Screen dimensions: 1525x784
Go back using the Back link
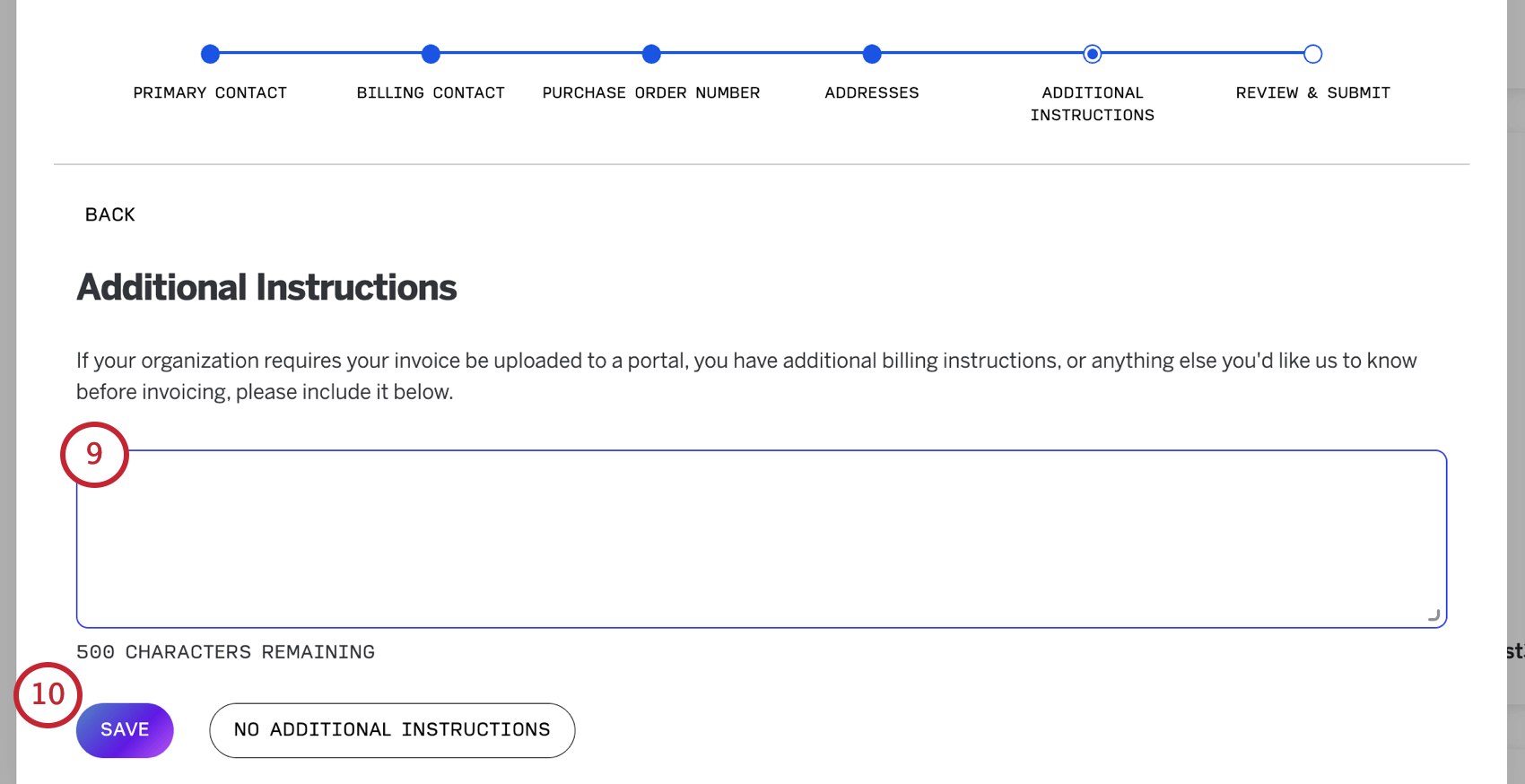tap(109, 214)
